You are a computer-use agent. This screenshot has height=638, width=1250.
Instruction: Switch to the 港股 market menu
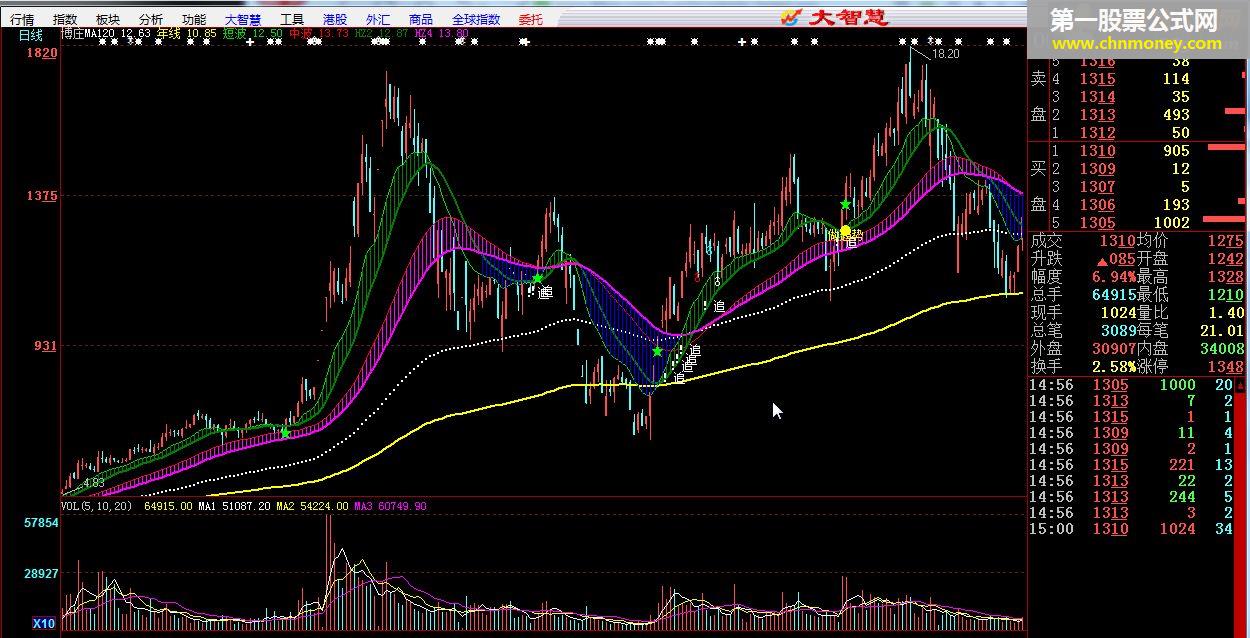tap(336, 19)
